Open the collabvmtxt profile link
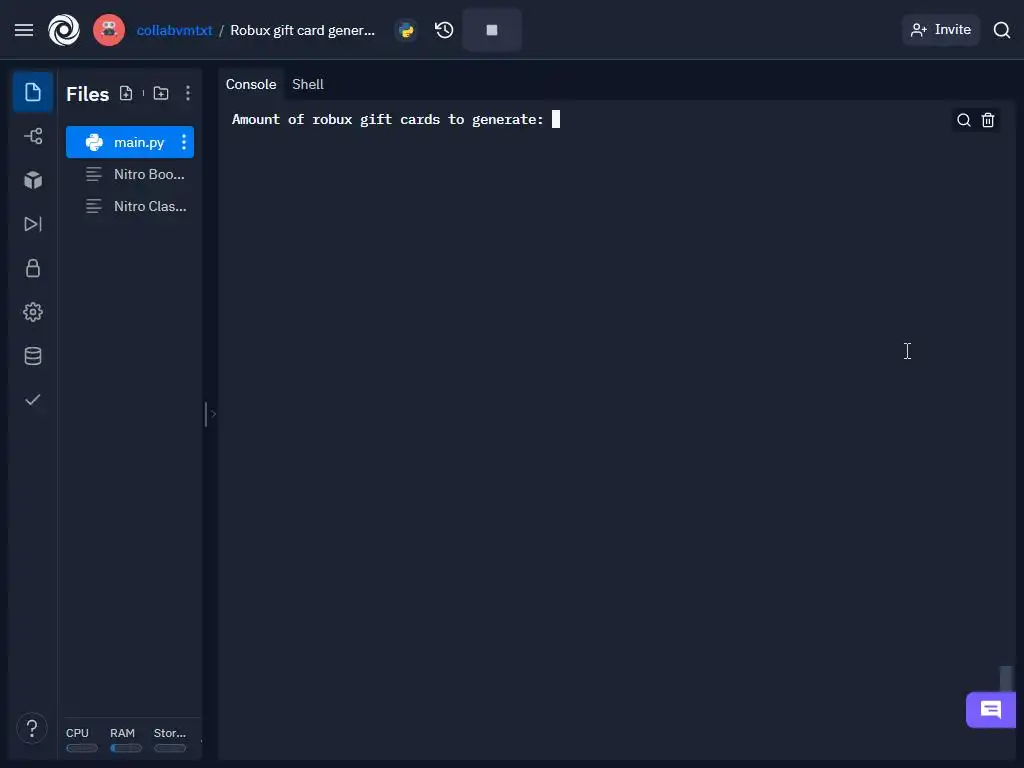 [174, 30]
